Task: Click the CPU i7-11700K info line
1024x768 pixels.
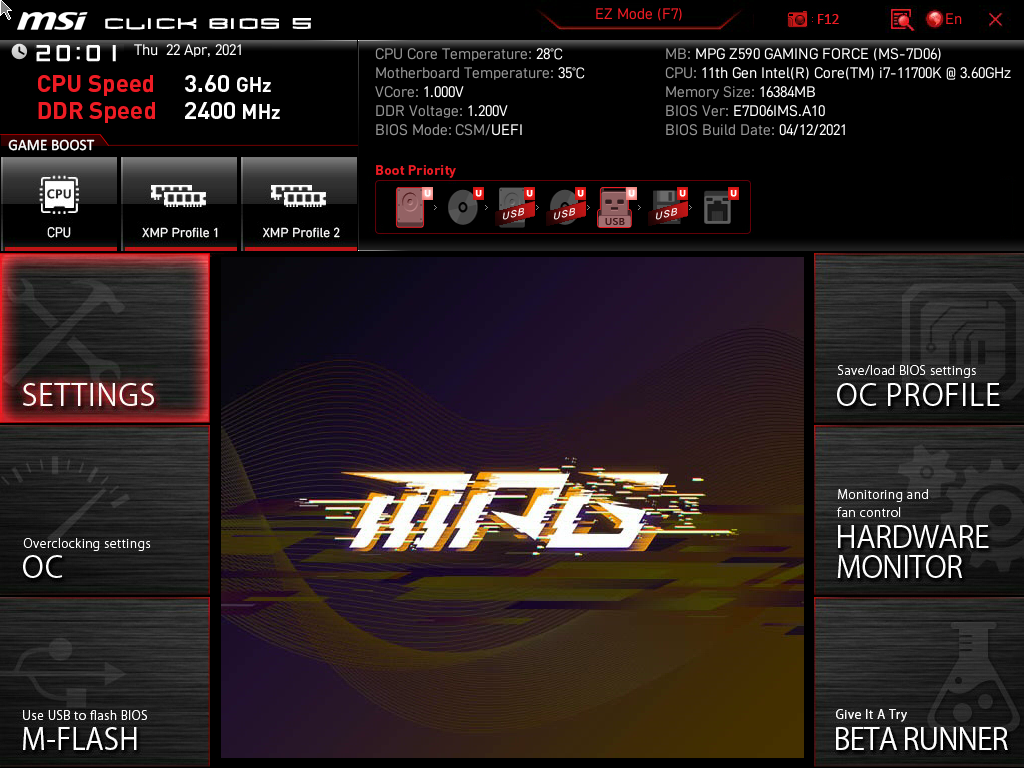Action: pos(838,73)
